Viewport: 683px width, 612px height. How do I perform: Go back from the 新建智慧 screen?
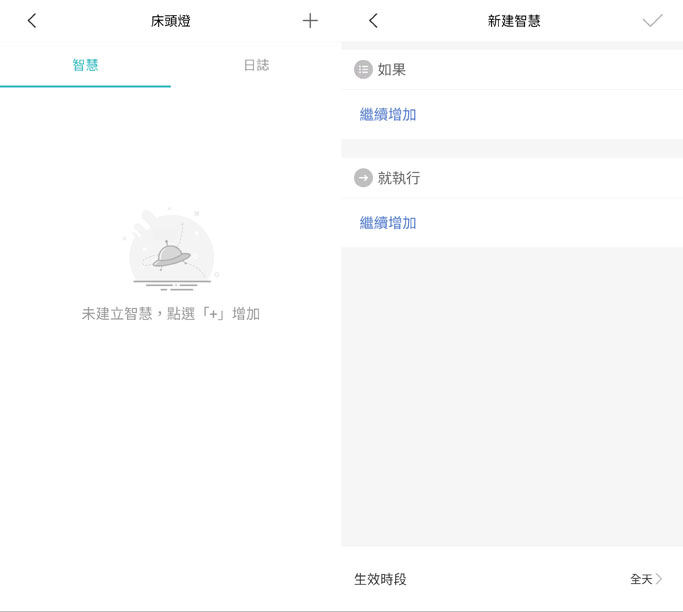(x=373, y=21)
